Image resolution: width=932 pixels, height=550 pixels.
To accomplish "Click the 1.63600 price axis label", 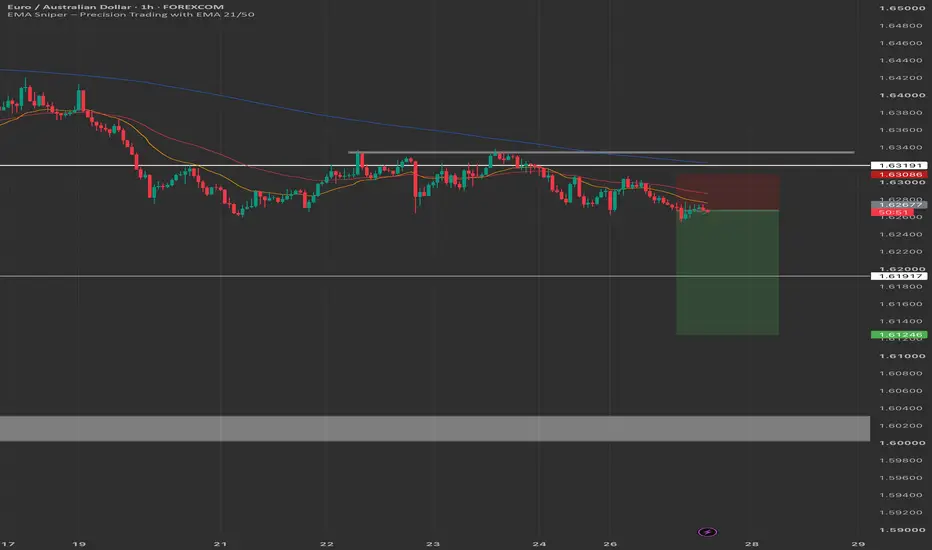I will point(902,130).
